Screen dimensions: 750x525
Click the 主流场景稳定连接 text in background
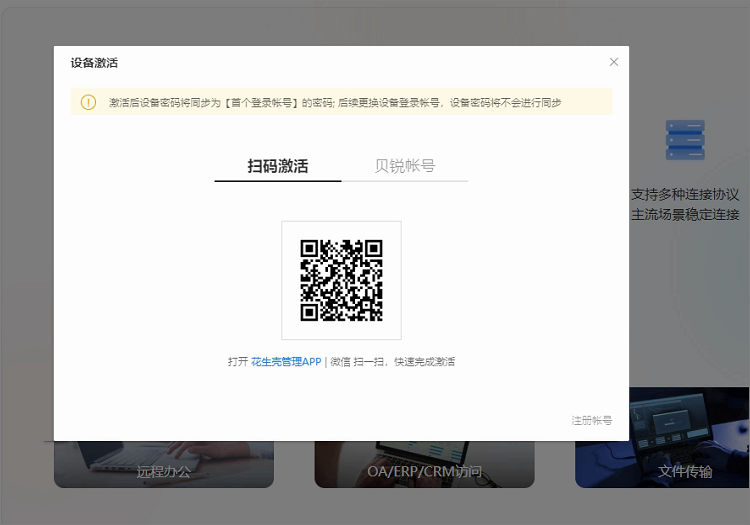tap(685, 215)
